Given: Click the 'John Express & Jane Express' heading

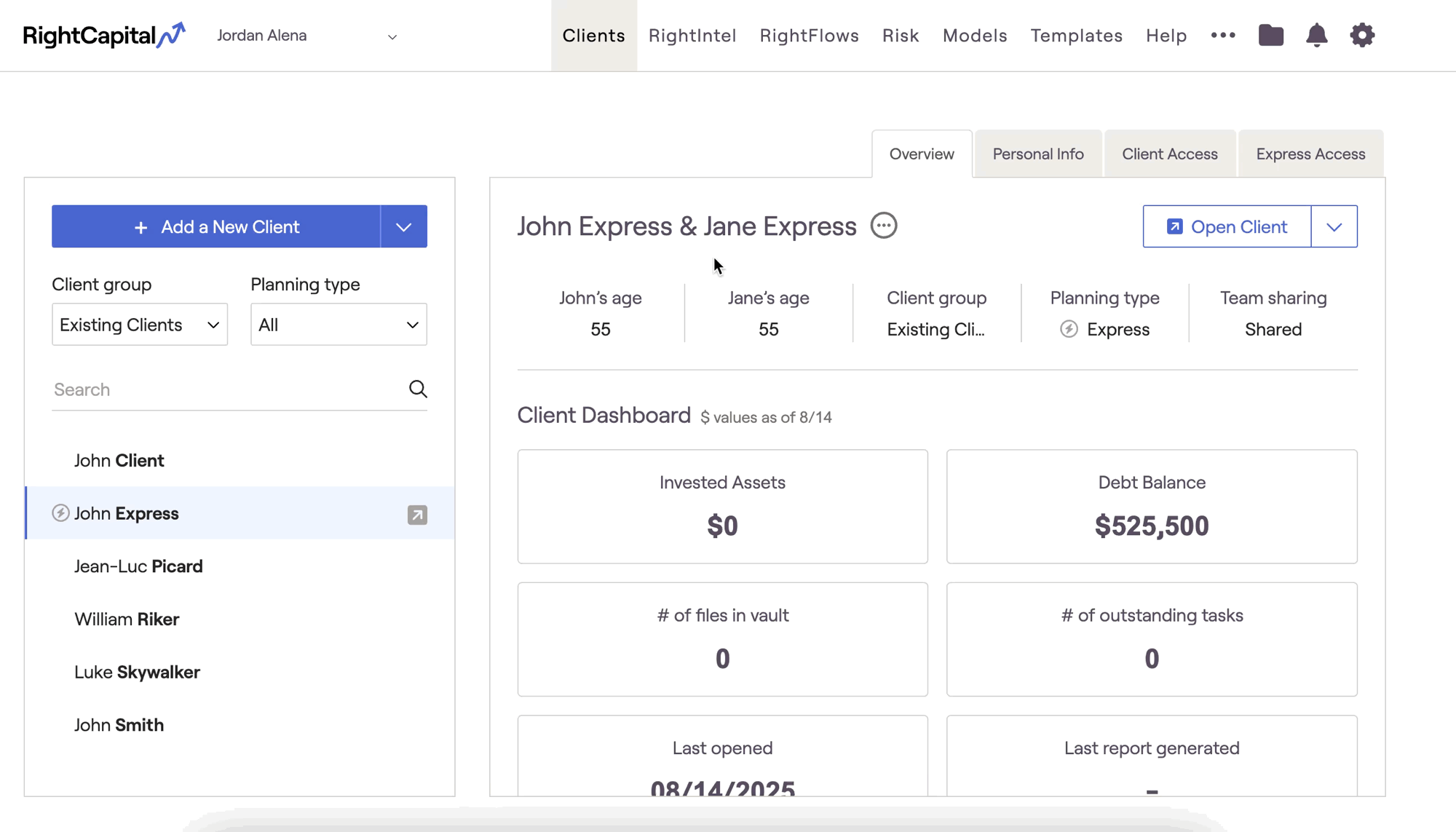Looking at the screenshot, I should [x=687, y=226].
